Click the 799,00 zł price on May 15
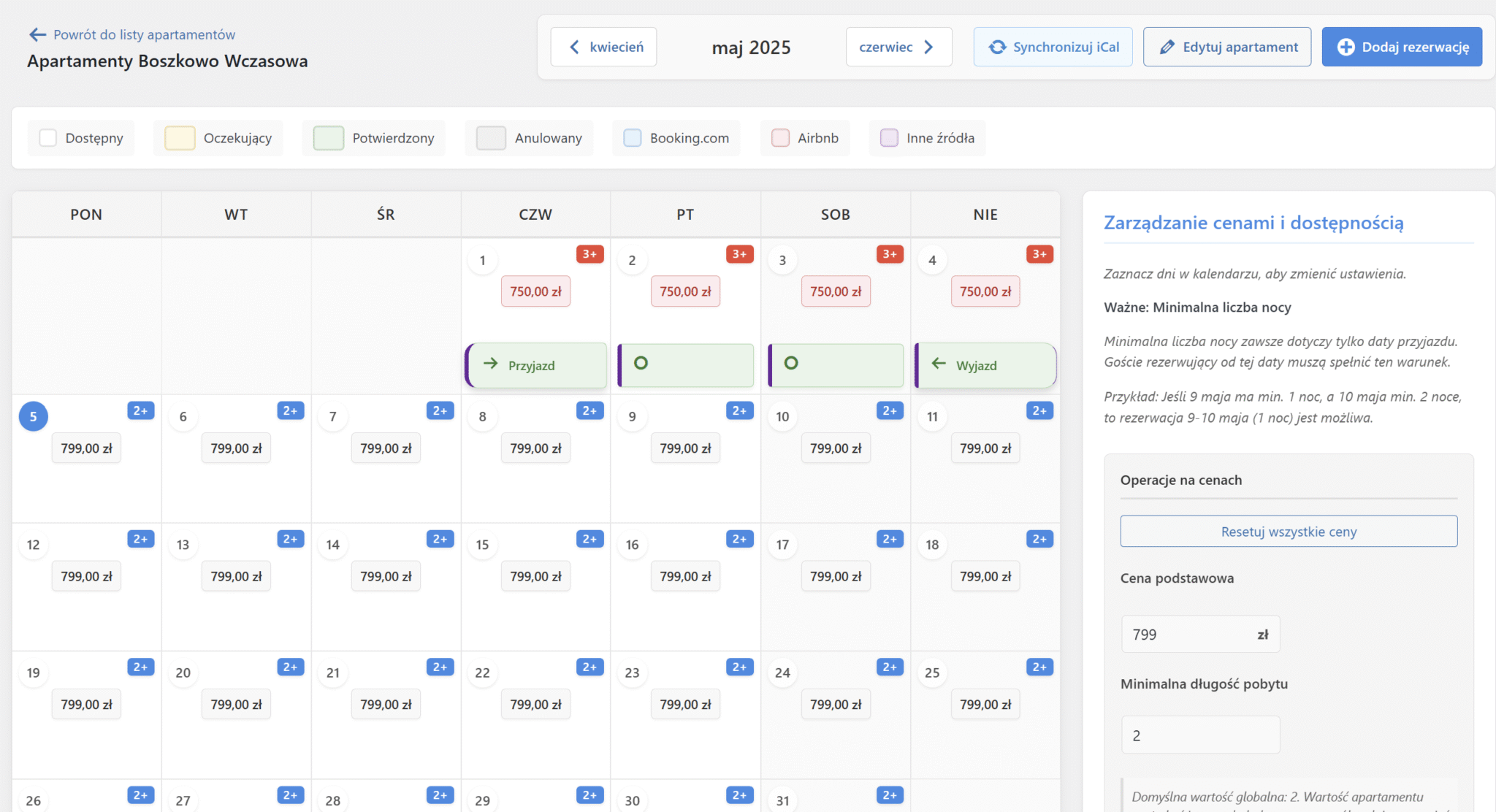Screen dimensions: 1496x812 (536, 576)
